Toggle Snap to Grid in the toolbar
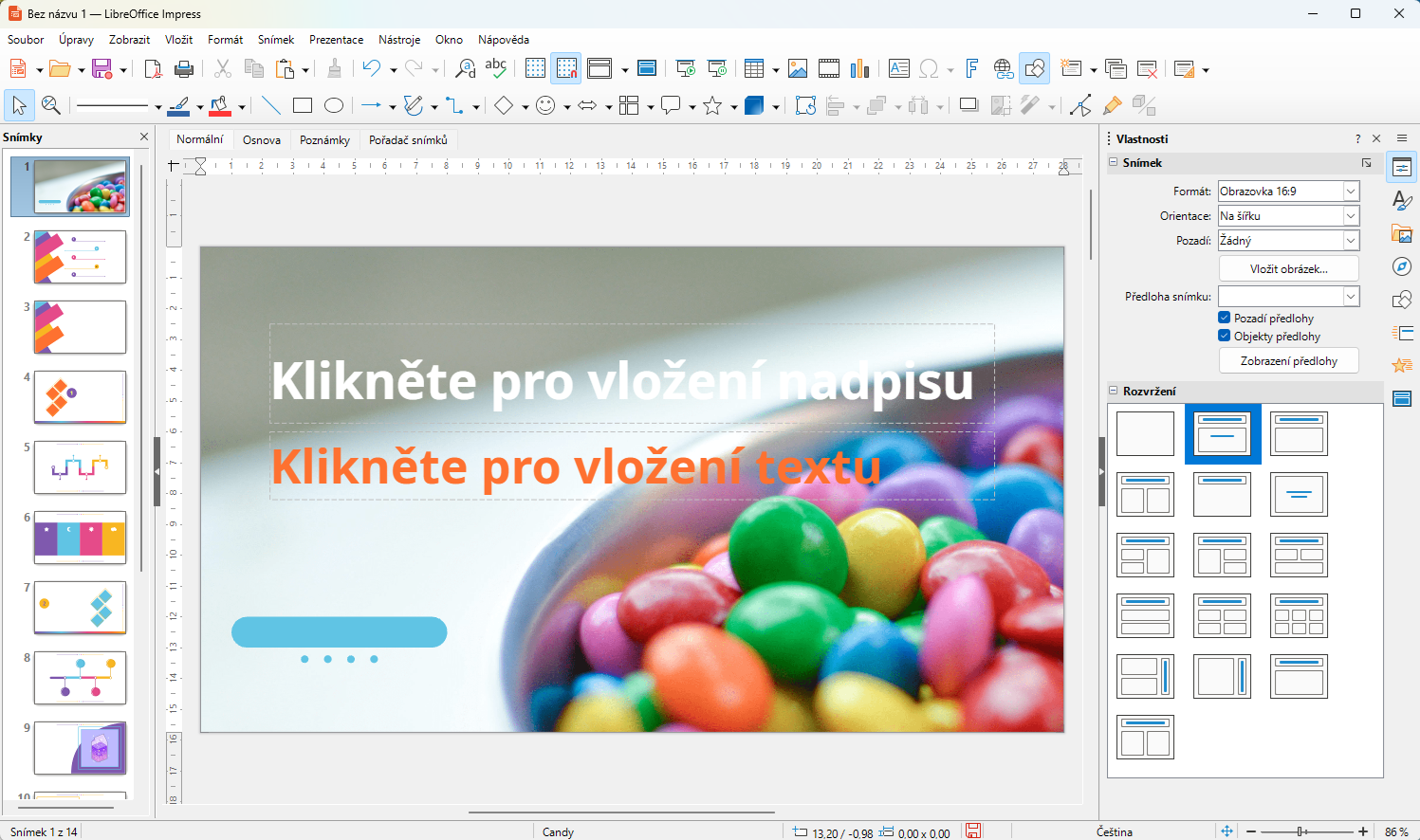The image size is (1420, 840). click(566, 68)
